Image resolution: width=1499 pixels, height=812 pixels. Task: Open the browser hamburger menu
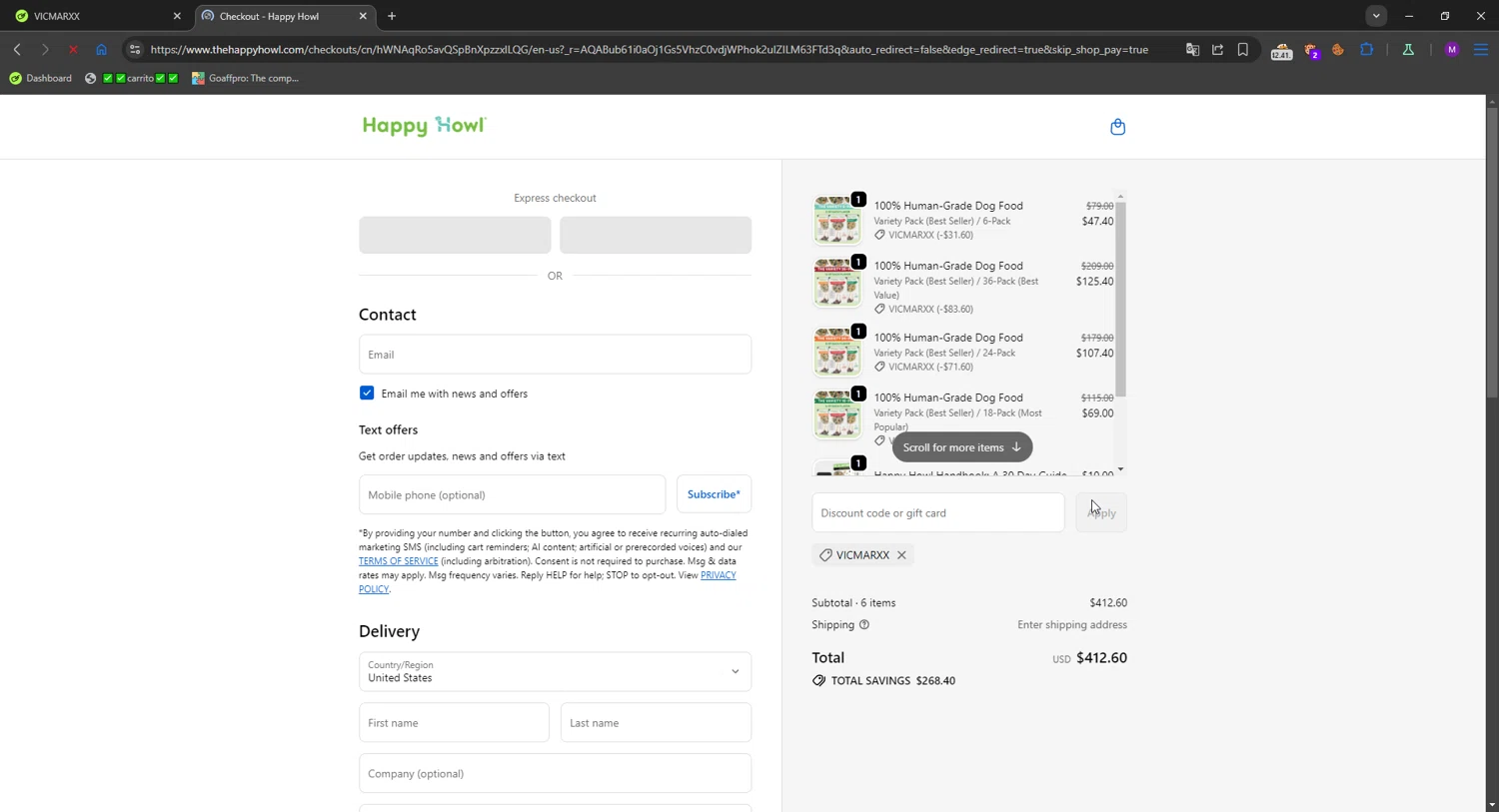coord(1481,49)
